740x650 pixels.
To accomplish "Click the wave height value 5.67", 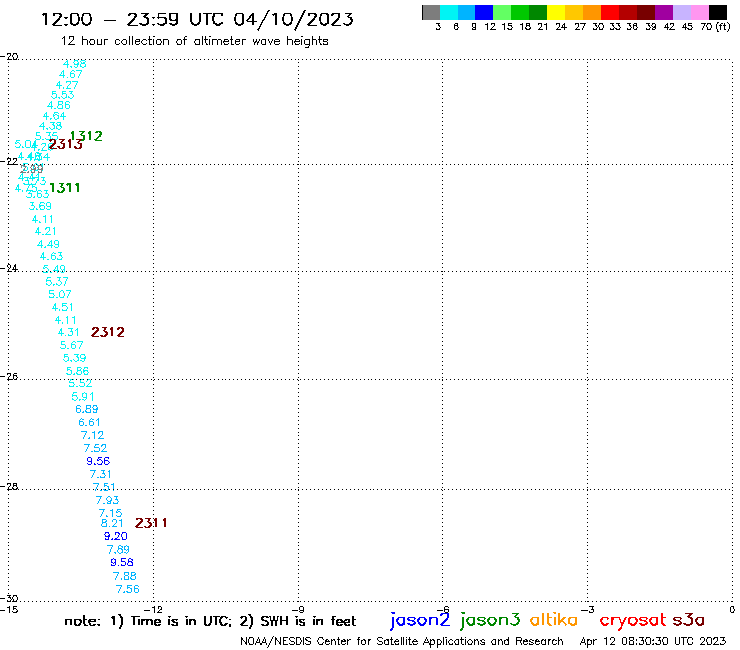I will pyautogui.click(x=72, y=346).
